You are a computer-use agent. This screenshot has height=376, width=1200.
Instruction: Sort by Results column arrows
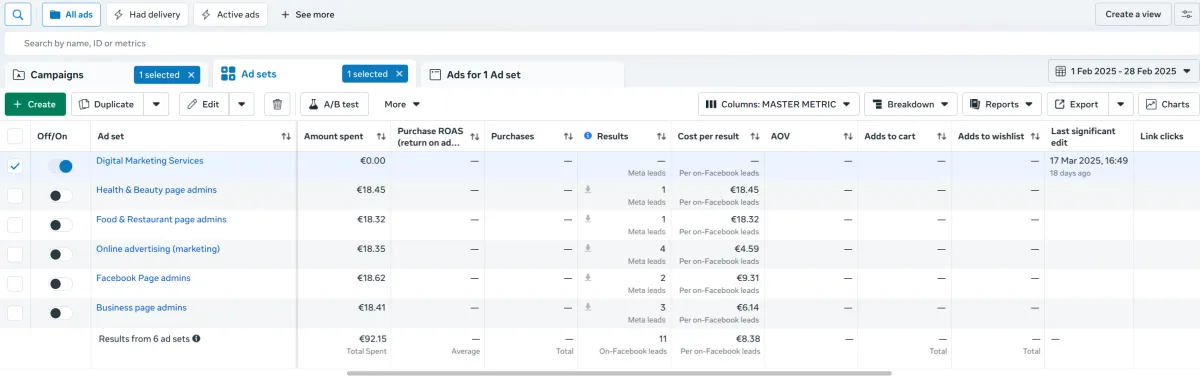point(661,136)
